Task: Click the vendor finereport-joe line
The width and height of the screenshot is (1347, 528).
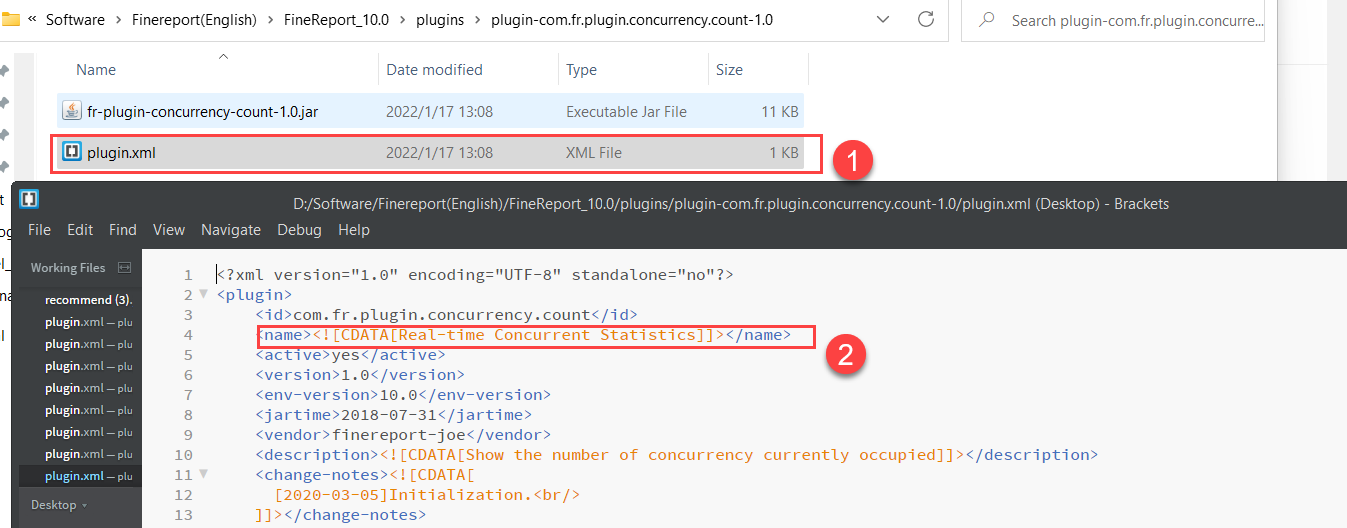Action: 403,435
